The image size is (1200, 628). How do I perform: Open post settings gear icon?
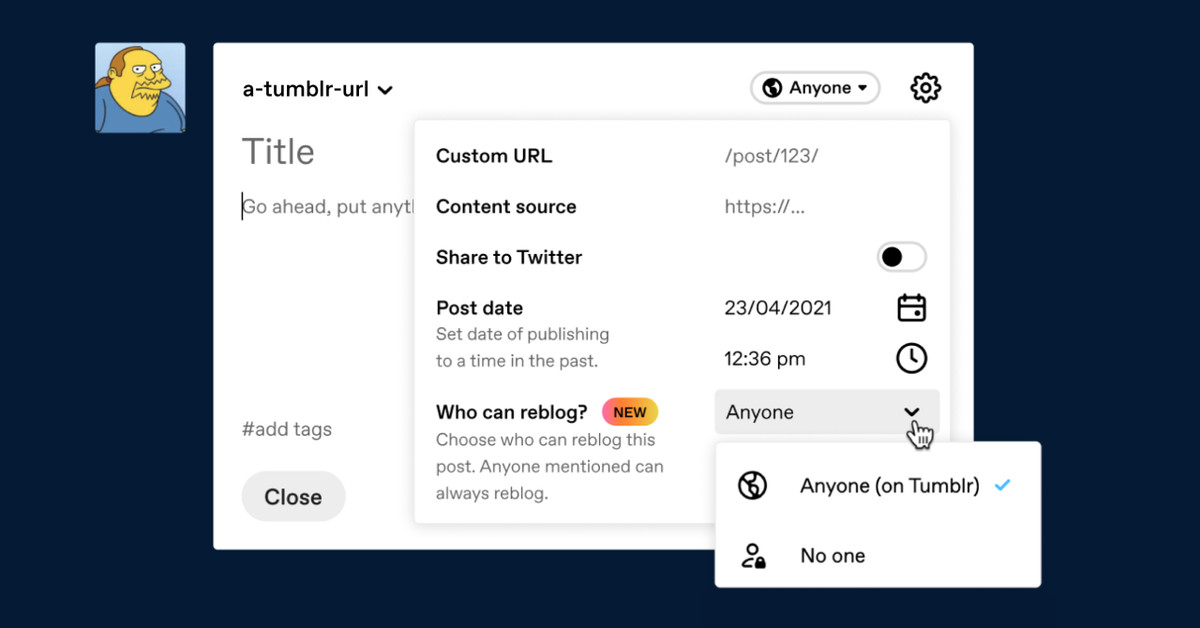926,88
